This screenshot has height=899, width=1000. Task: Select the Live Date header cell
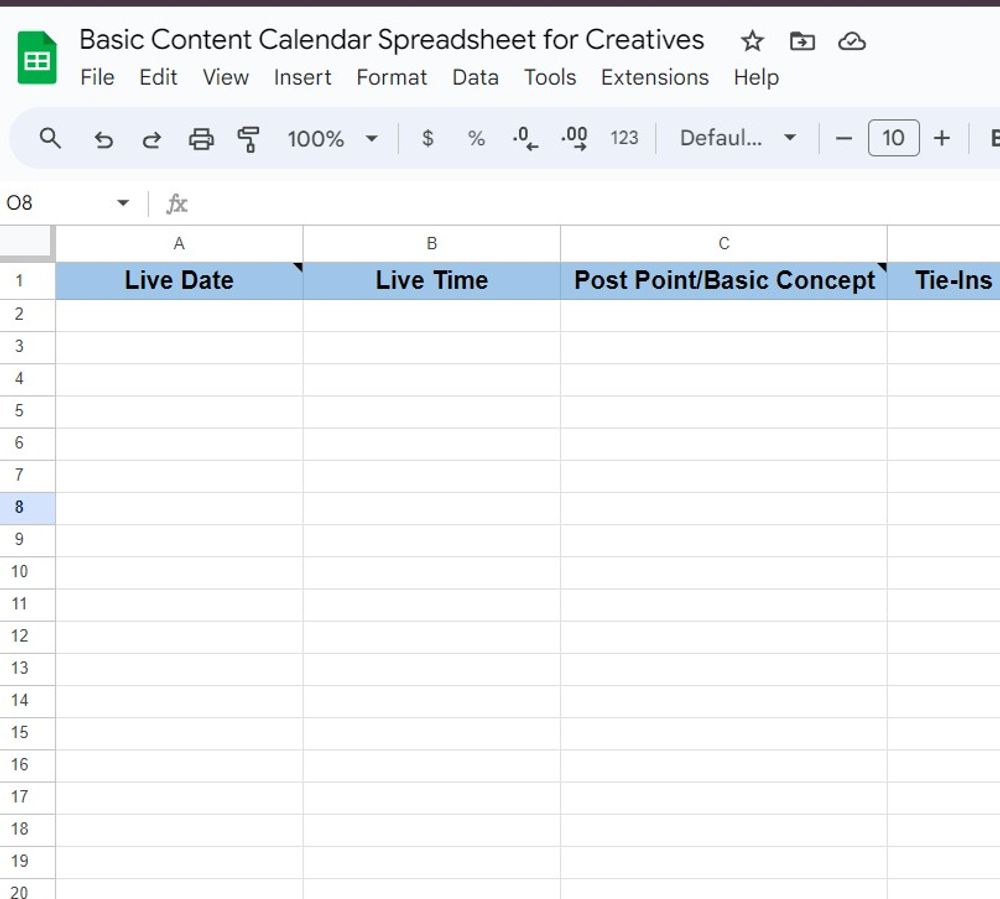tap(179, 281)
